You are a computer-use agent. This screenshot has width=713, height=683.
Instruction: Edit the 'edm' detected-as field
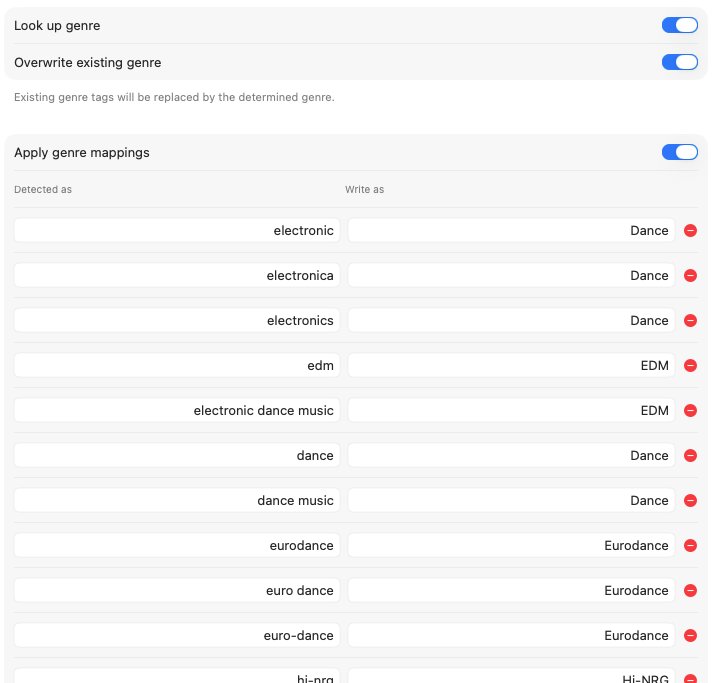[x=177, y=366]
